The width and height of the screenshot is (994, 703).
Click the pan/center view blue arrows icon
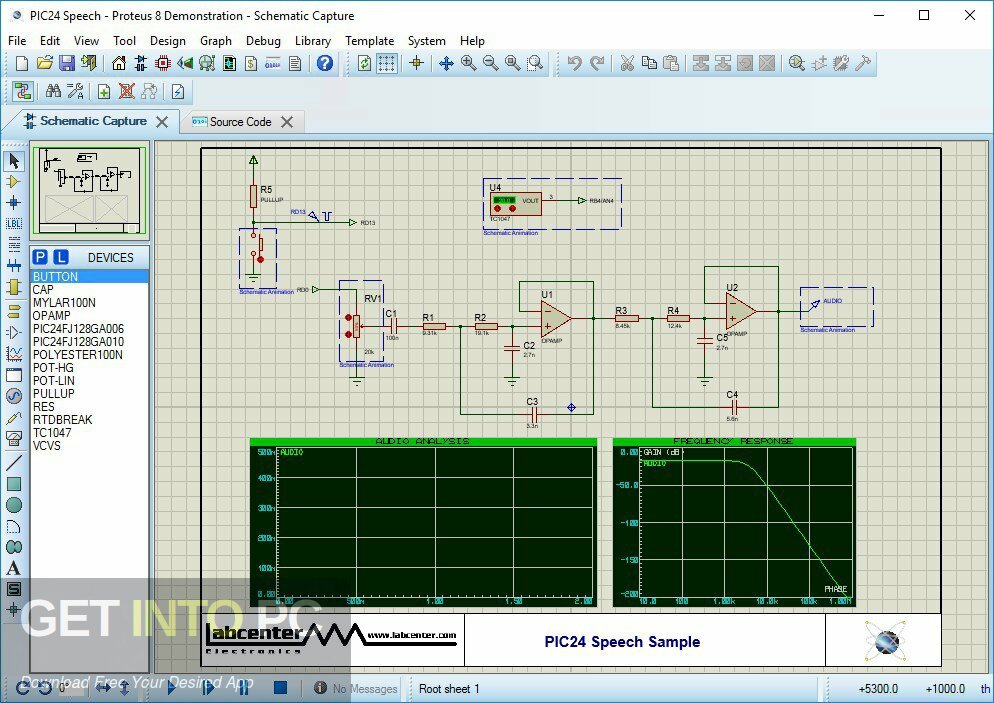click(x=446, y=63)
